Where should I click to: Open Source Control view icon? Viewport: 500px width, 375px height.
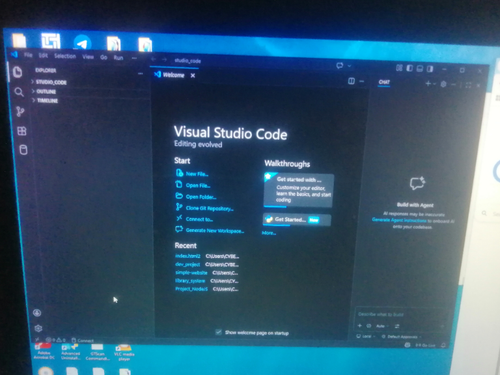[x=20, y=111]
